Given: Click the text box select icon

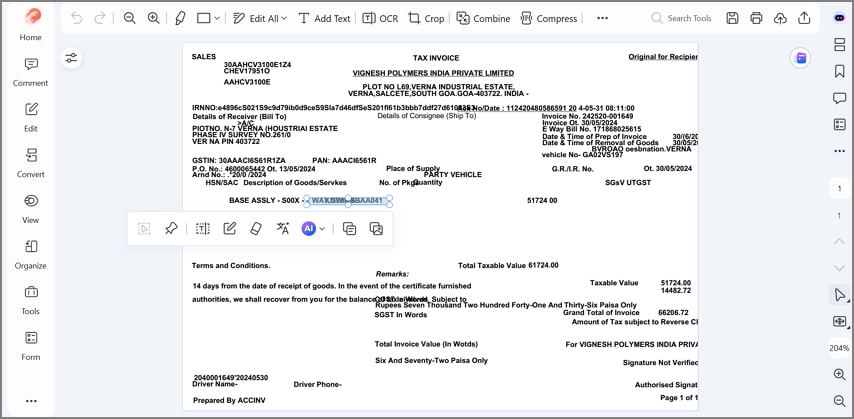Looking at the screenshot, I should pyautogui.click(x=203, y=229).
